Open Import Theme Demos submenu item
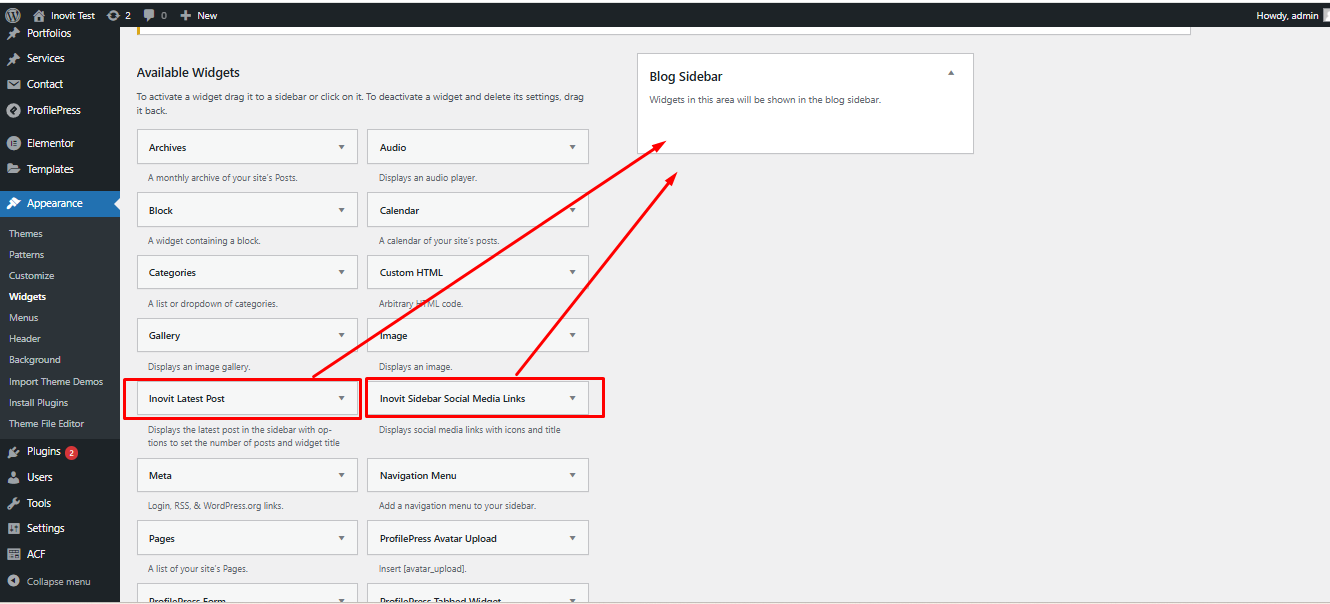Viewport: 1330px width, 604px height. (x=56, y=381)
